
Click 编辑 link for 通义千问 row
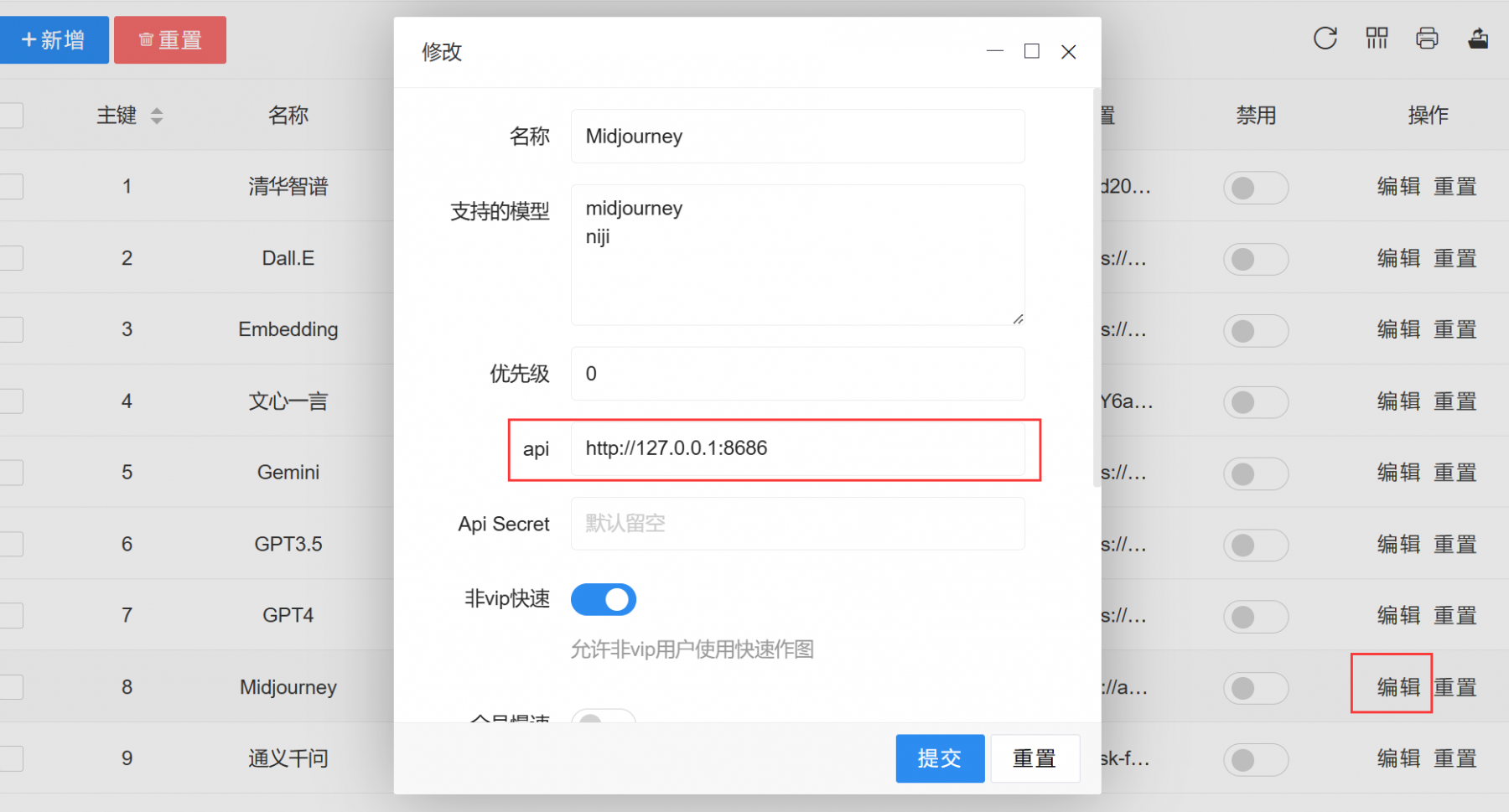[1398, 758]
